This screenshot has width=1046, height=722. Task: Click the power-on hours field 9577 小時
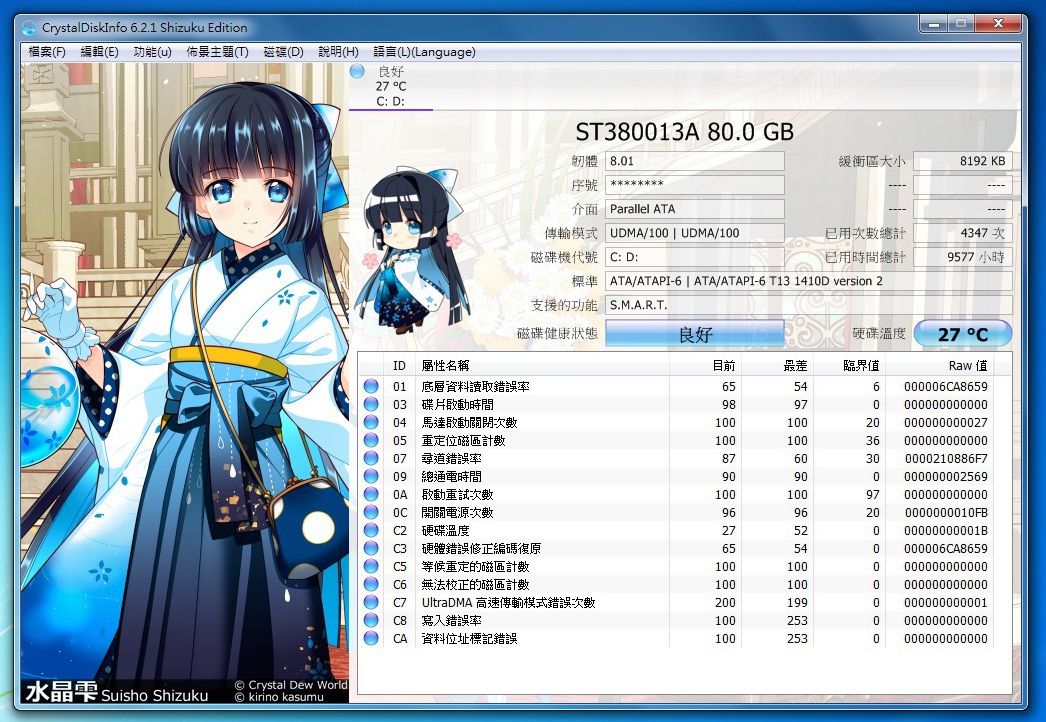[x=963, y=257]
